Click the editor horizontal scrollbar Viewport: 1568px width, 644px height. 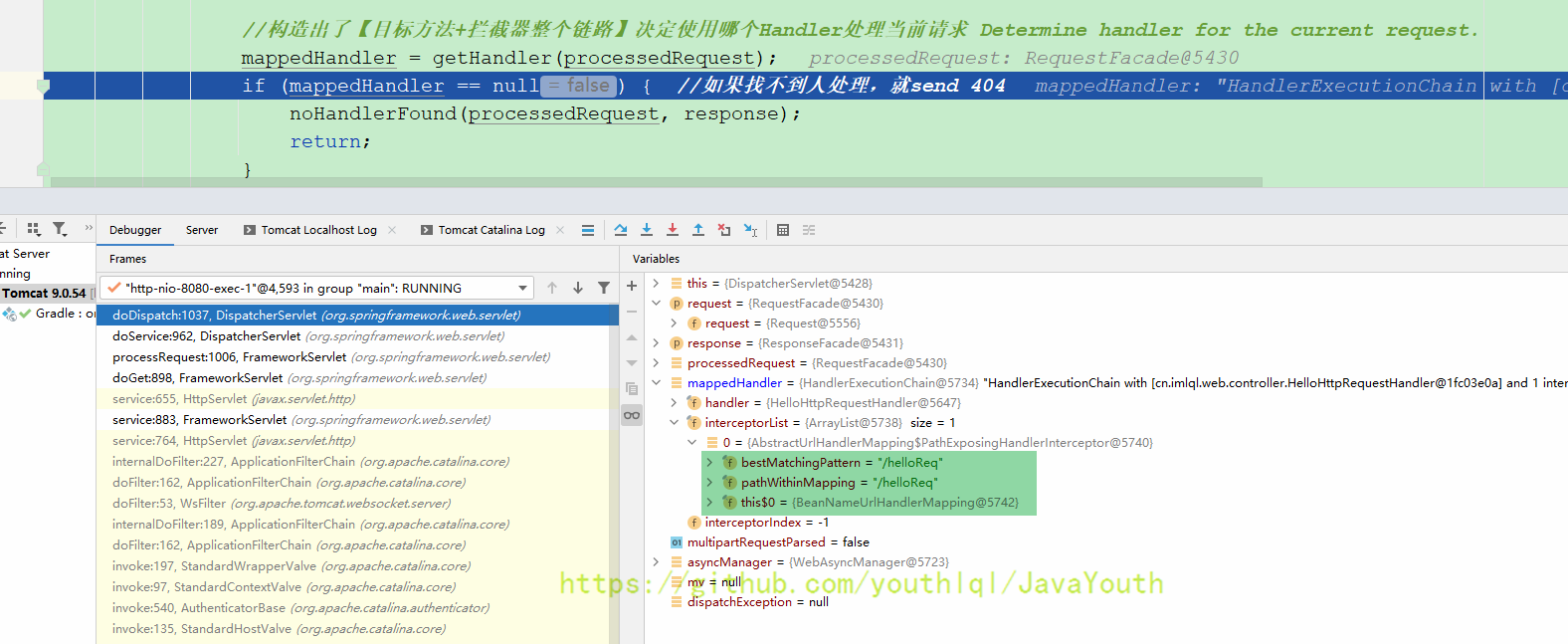pyautogui.click(x=657, y=182)
